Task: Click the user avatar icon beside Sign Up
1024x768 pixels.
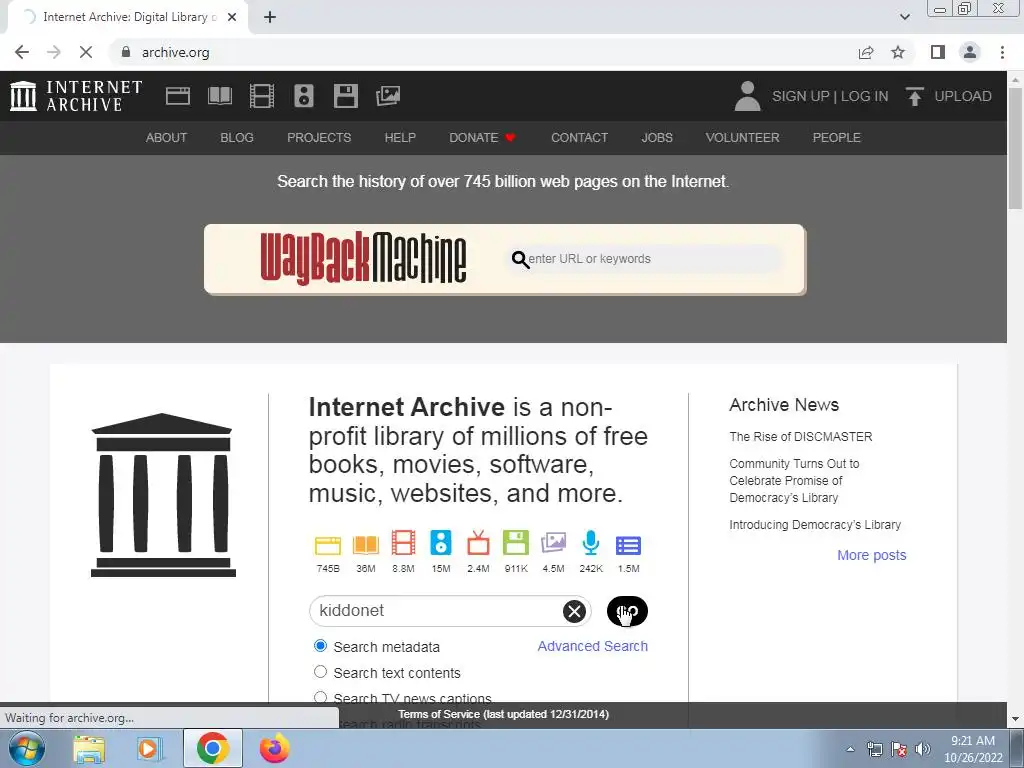Action: click(747, 96)
